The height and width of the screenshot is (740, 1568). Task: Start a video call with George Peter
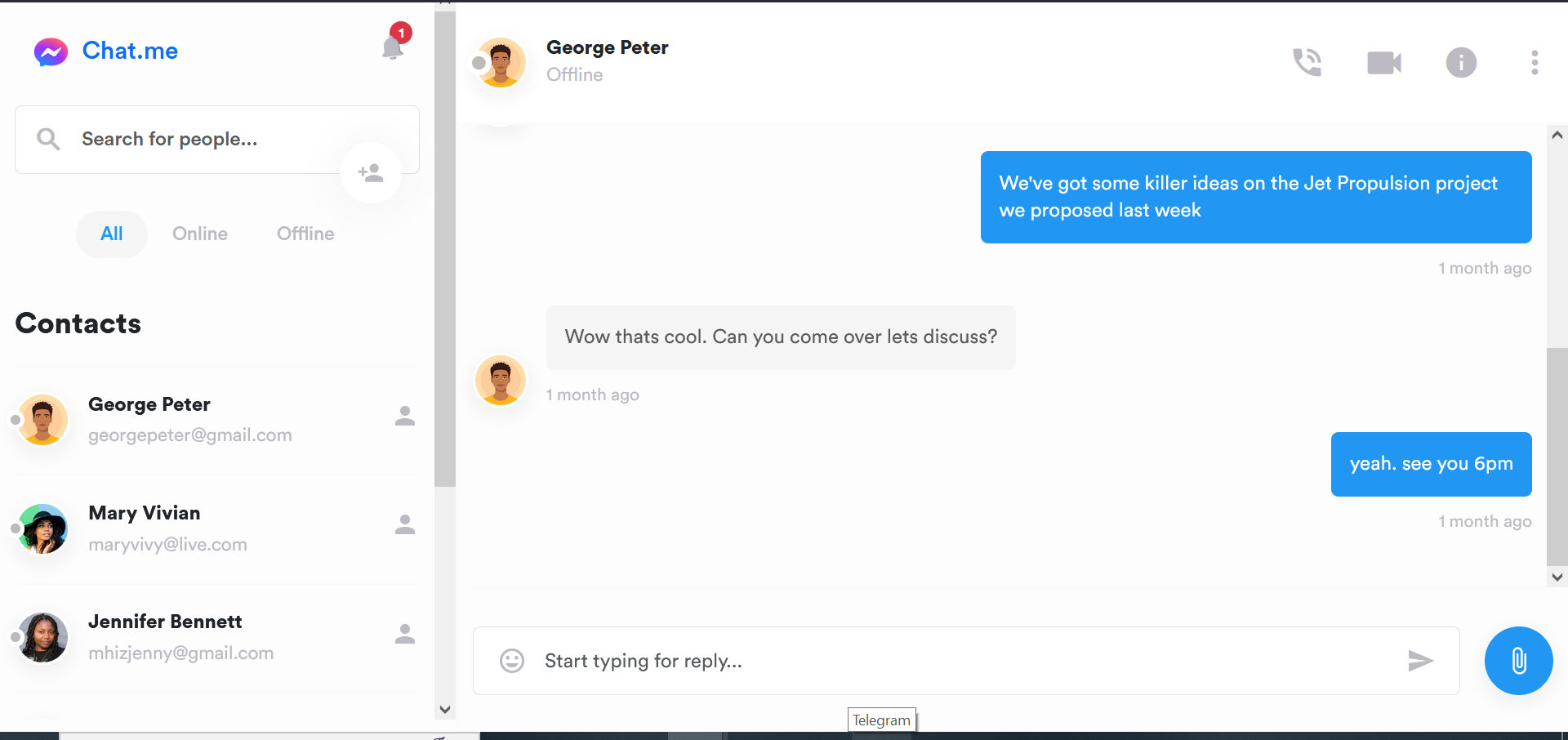1383,62
